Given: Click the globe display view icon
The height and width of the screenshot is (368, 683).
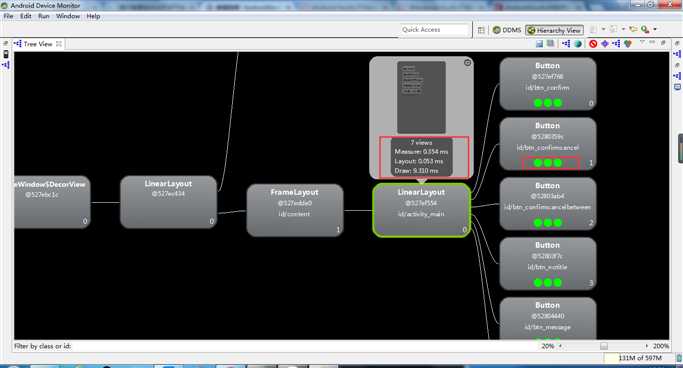Looking at the screenshot, I should [578, 44].
